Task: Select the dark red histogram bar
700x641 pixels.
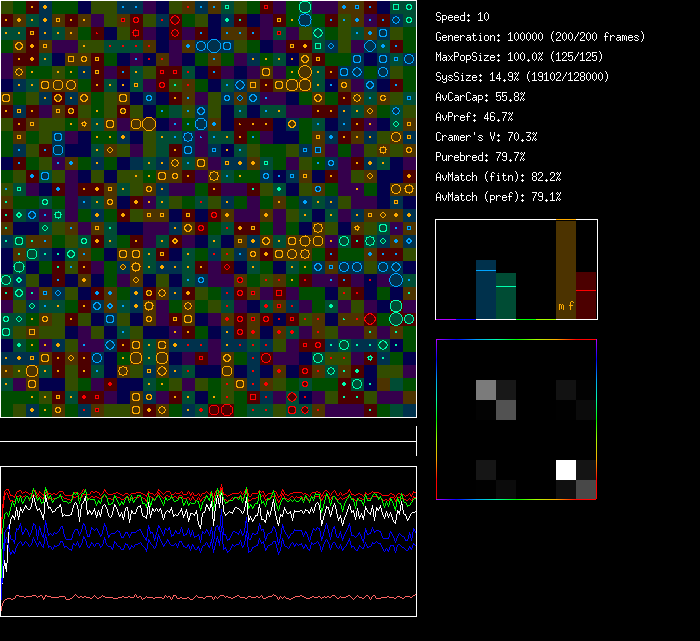Action: point(586,296)
